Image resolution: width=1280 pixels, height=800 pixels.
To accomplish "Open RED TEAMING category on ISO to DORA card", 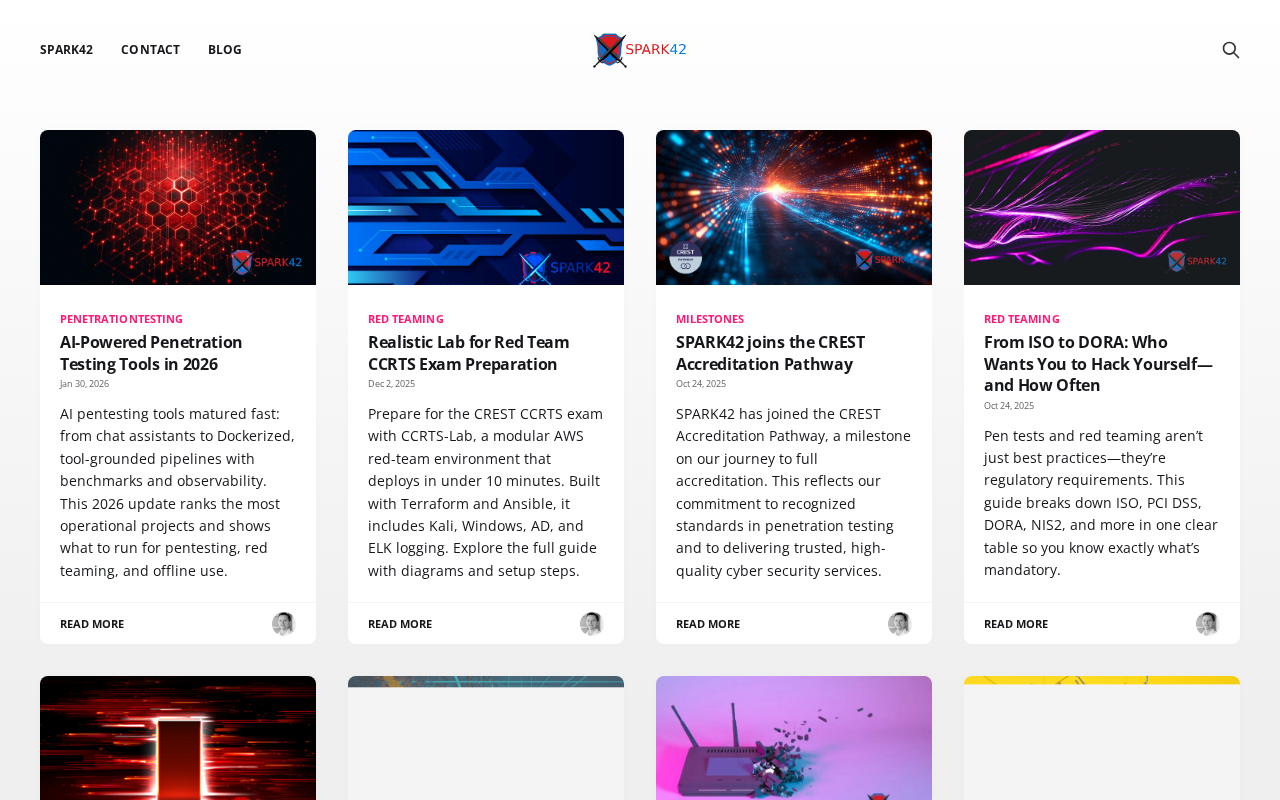I will click(x=1022, y=319).
